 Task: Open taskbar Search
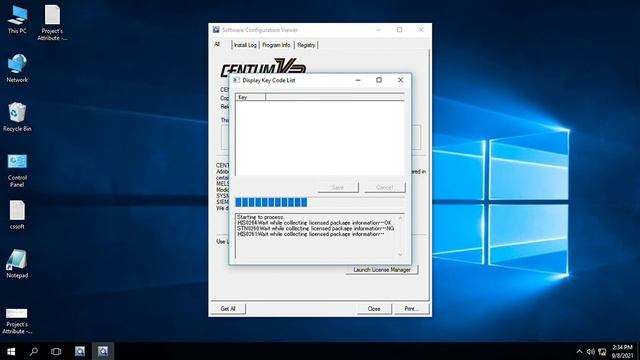34,351
